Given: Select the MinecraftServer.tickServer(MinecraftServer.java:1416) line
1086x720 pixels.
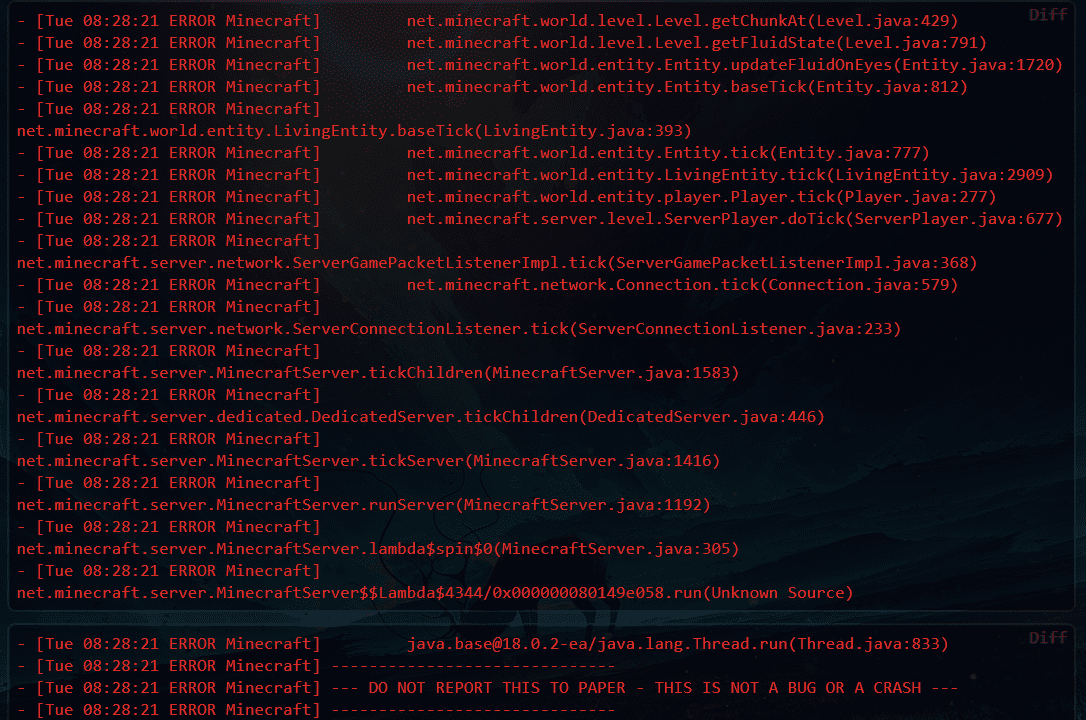Looking at the screenshot, I should coord(368,461).
